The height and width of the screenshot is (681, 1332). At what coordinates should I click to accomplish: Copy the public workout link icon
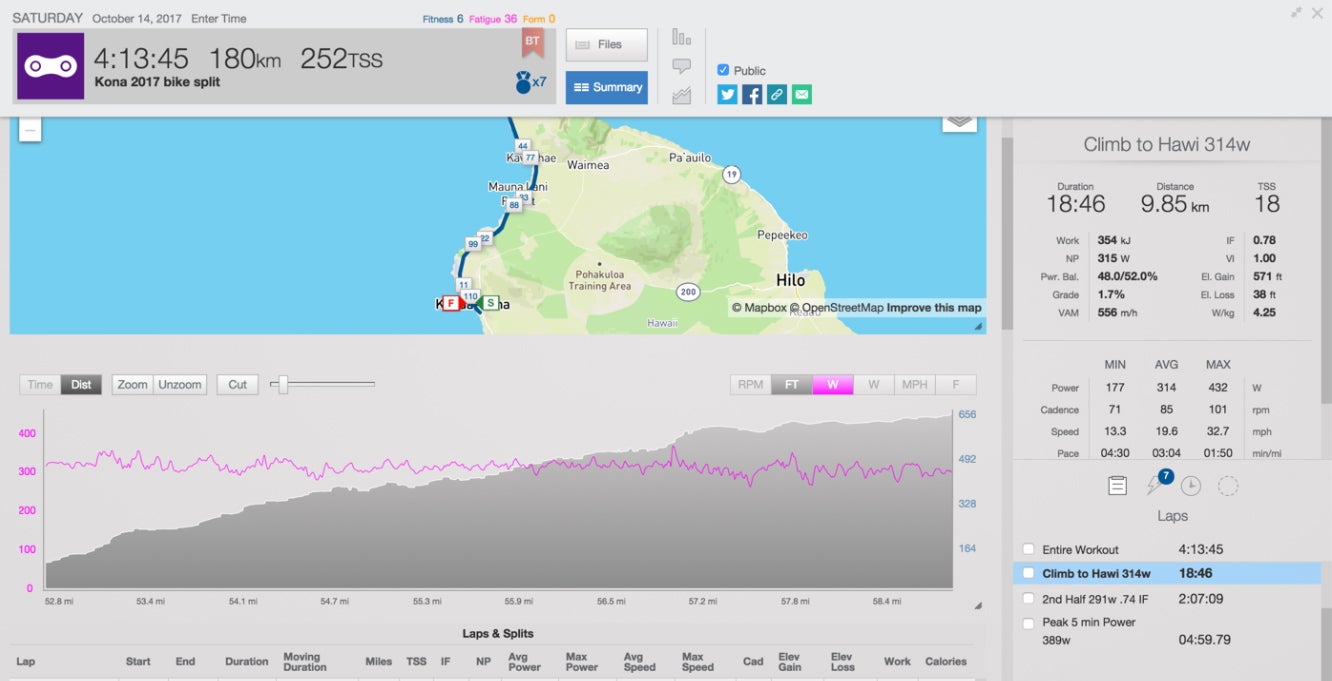coord(777,95)
